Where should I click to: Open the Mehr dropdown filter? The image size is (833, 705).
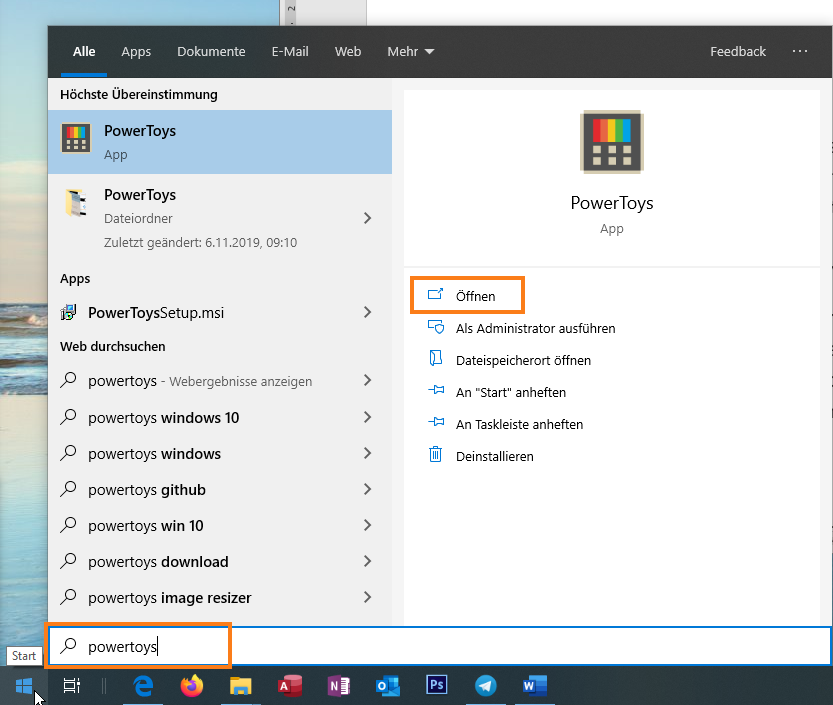click(411, 52)
